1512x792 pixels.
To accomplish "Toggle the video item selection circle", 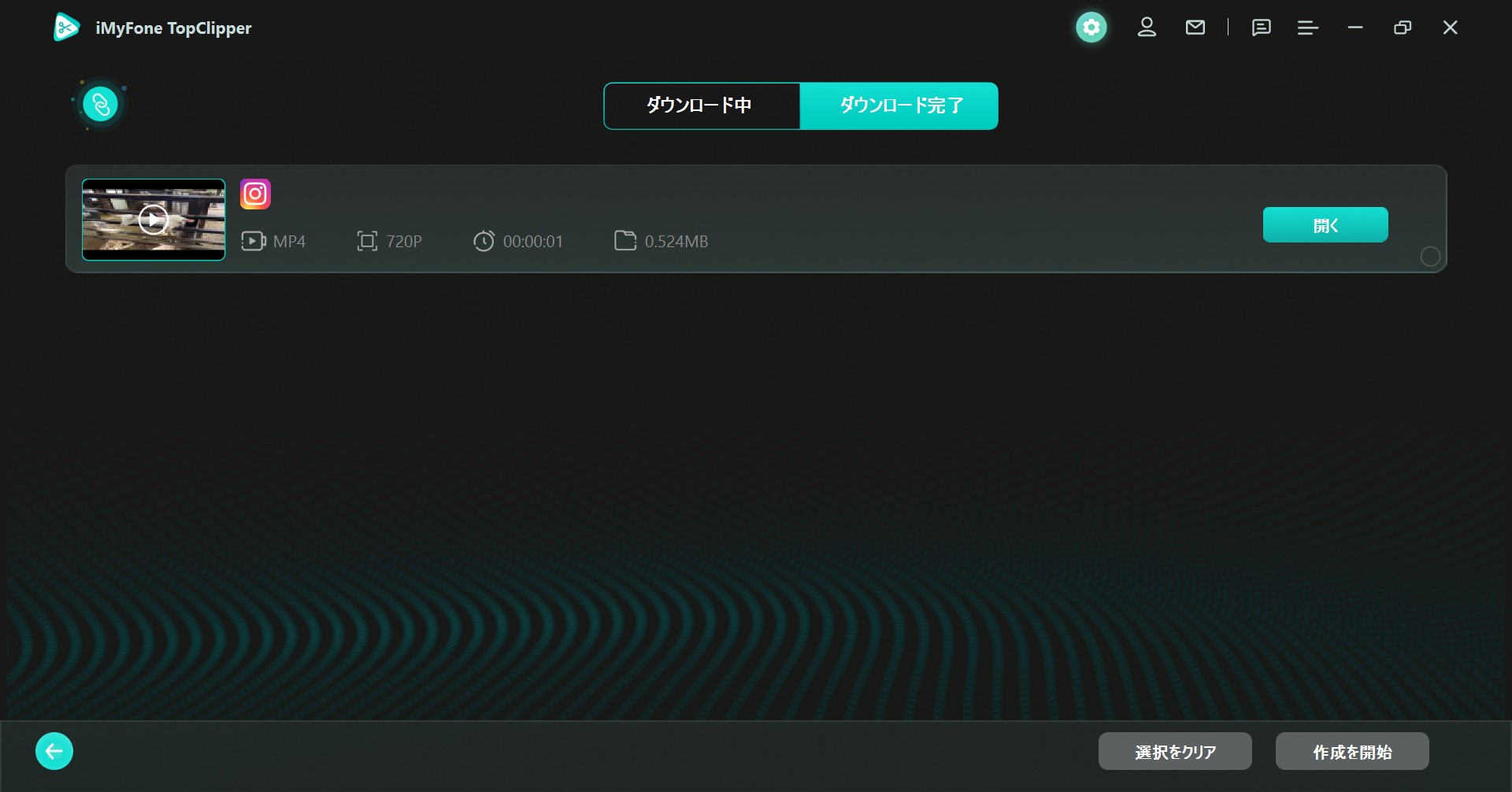I will pyautogui.click(x=1429, y=257).
